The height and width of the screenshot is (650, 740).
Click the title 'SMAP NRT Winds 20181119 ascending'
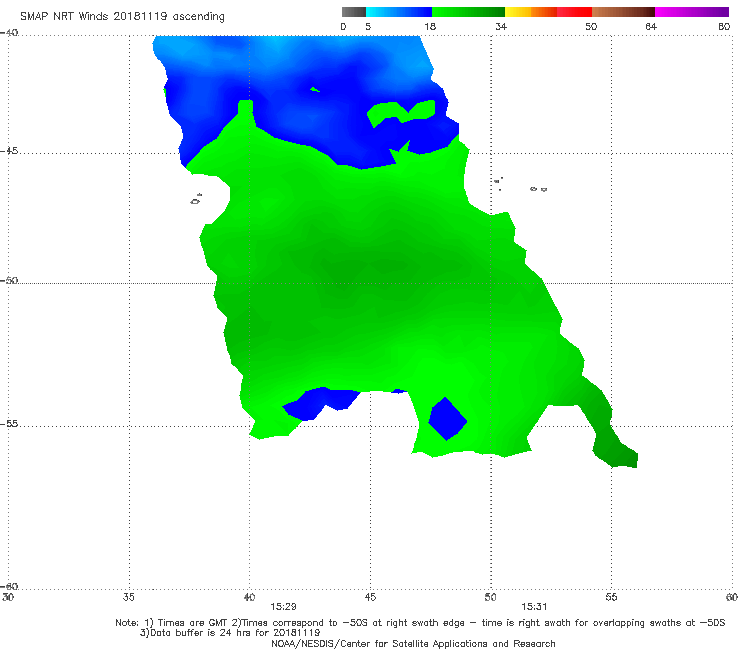tap(122, 17)
